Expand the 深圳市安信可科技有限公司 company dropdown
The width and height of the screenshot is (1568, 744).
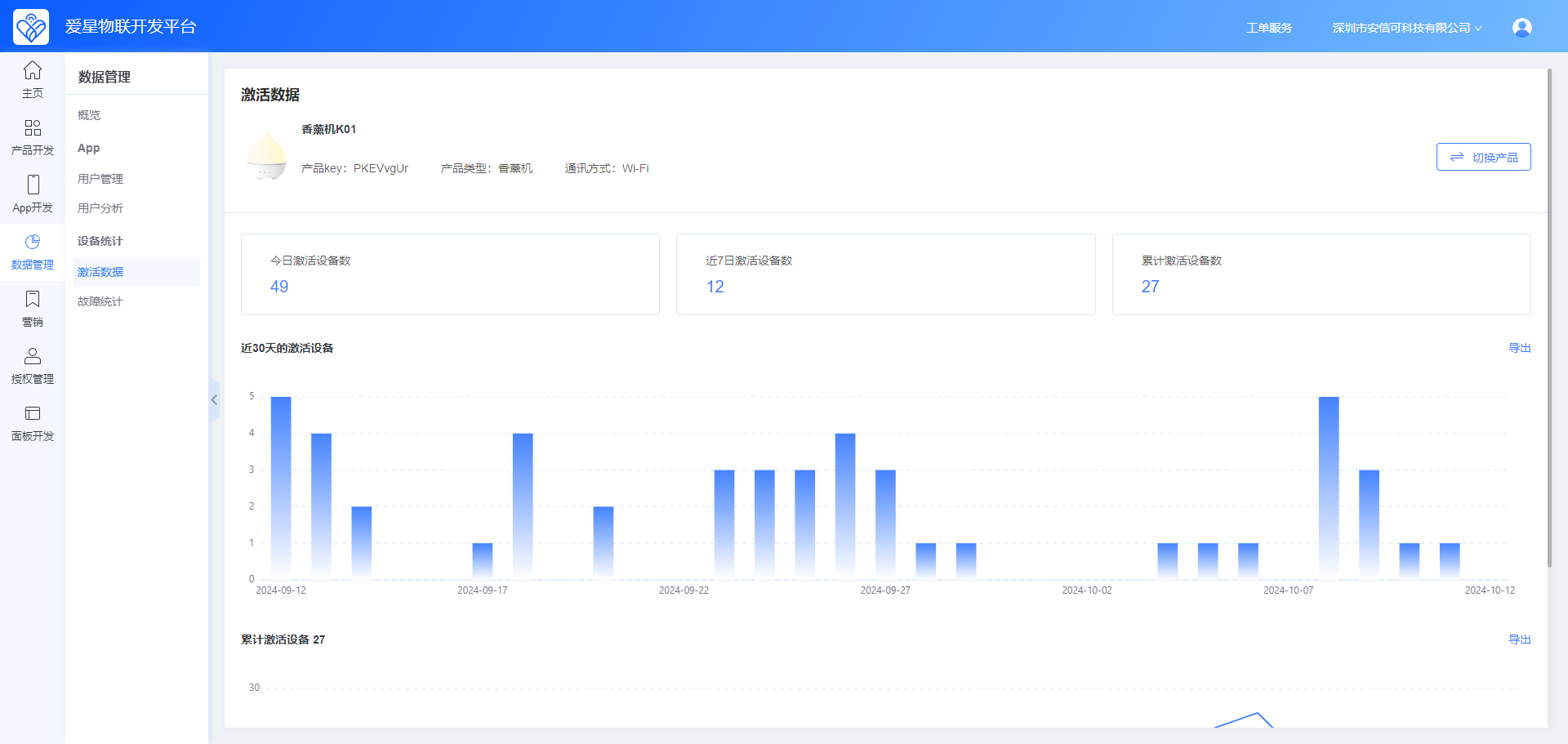1406,28
